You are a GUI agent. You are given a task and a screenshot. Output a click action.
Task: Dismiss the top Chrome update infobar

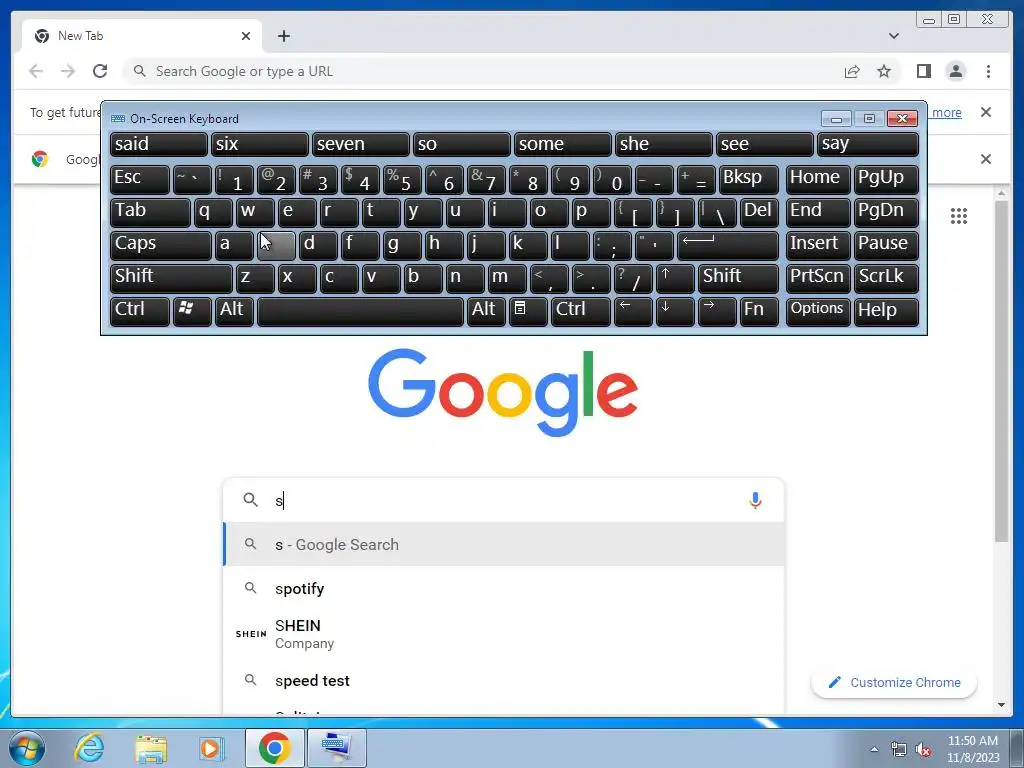pyautogui.click(x=985, y=112)
